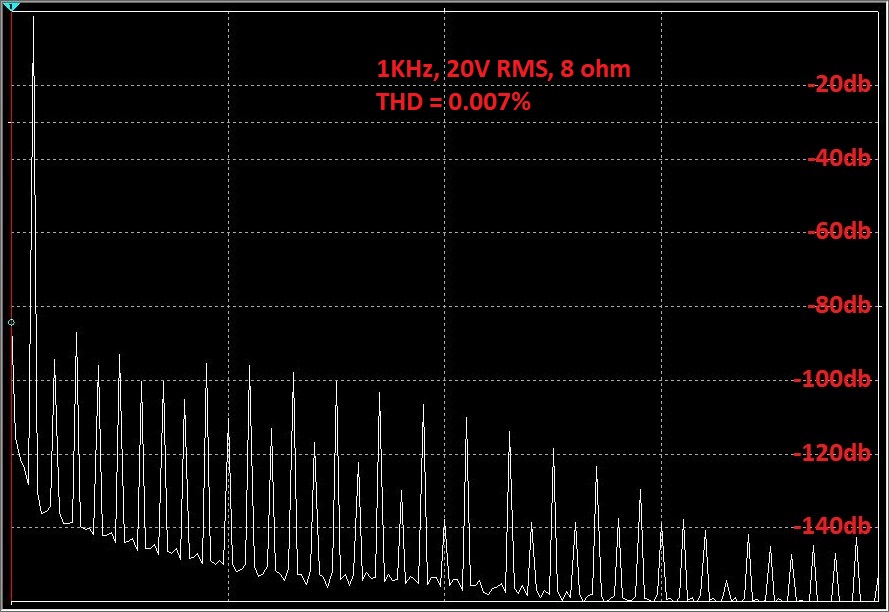Click the -40db scale label
The width and height of the screenshot is (889, 612).
pos(839,158)
